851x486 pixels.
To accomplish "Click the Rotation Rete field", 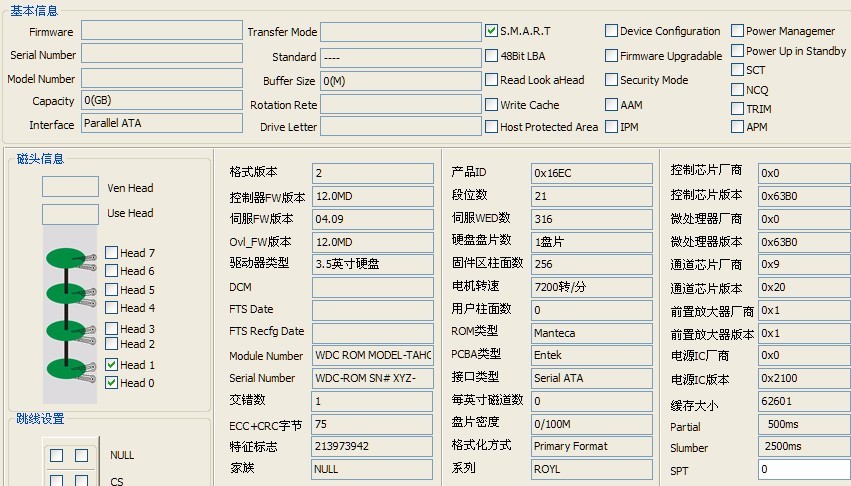I will click(401, 104).
